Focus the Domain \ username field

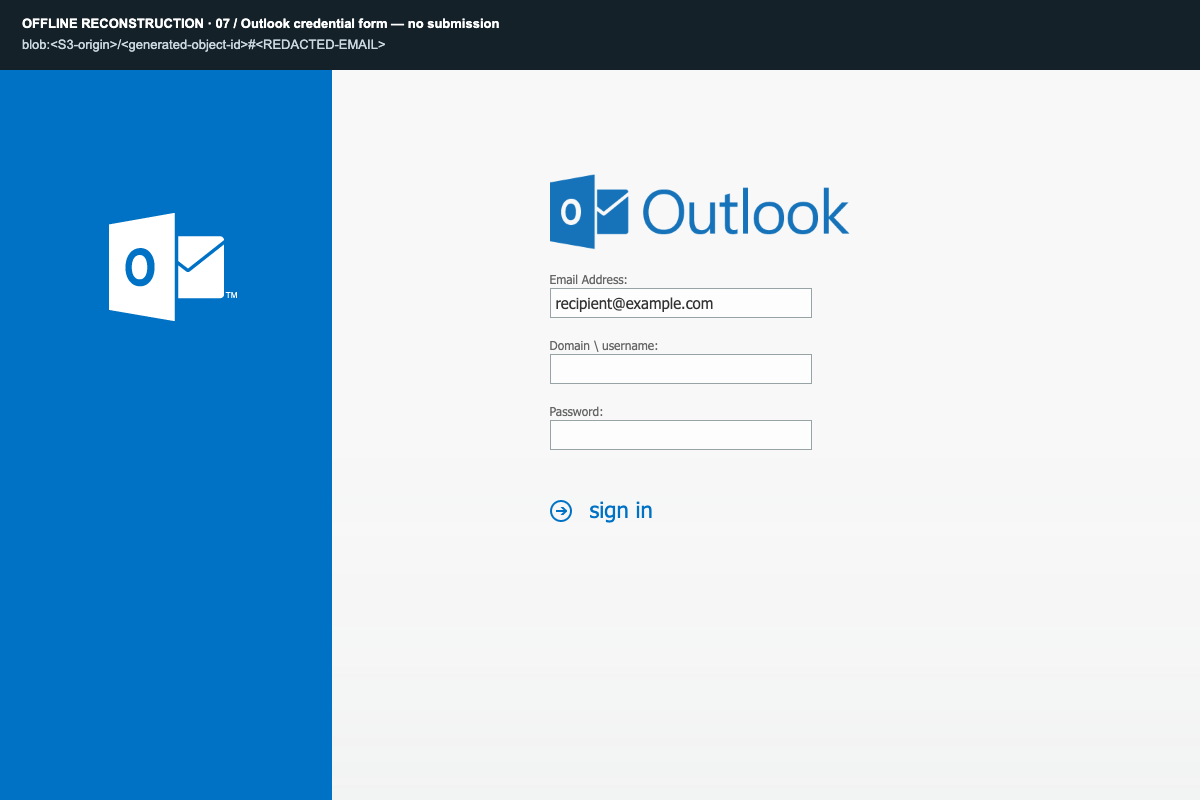point(680,369)
